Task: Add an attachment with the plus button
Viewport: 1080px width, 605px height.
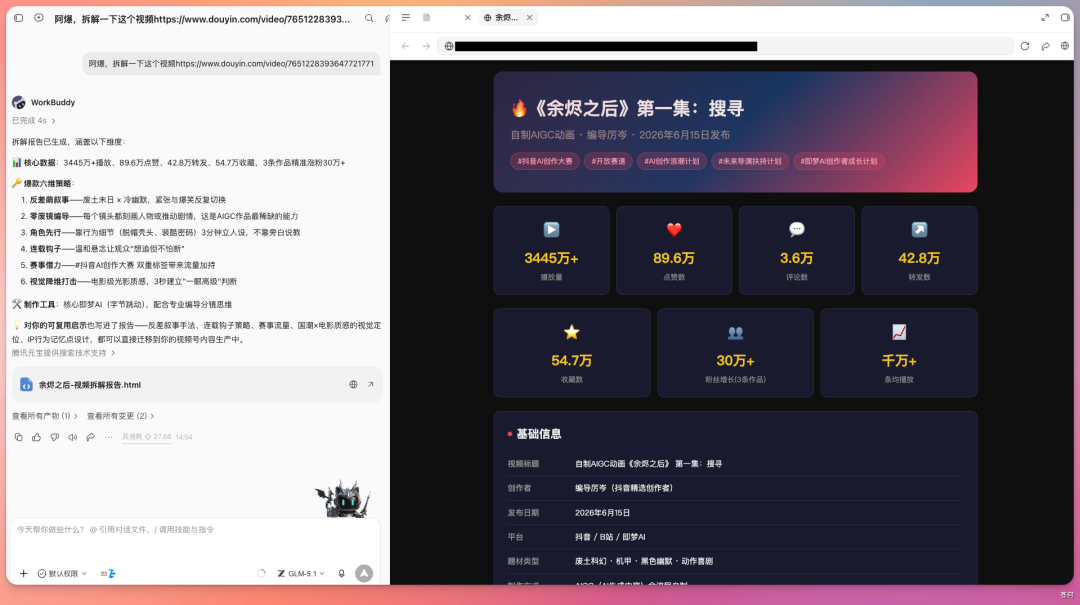Action: [23, 573]
